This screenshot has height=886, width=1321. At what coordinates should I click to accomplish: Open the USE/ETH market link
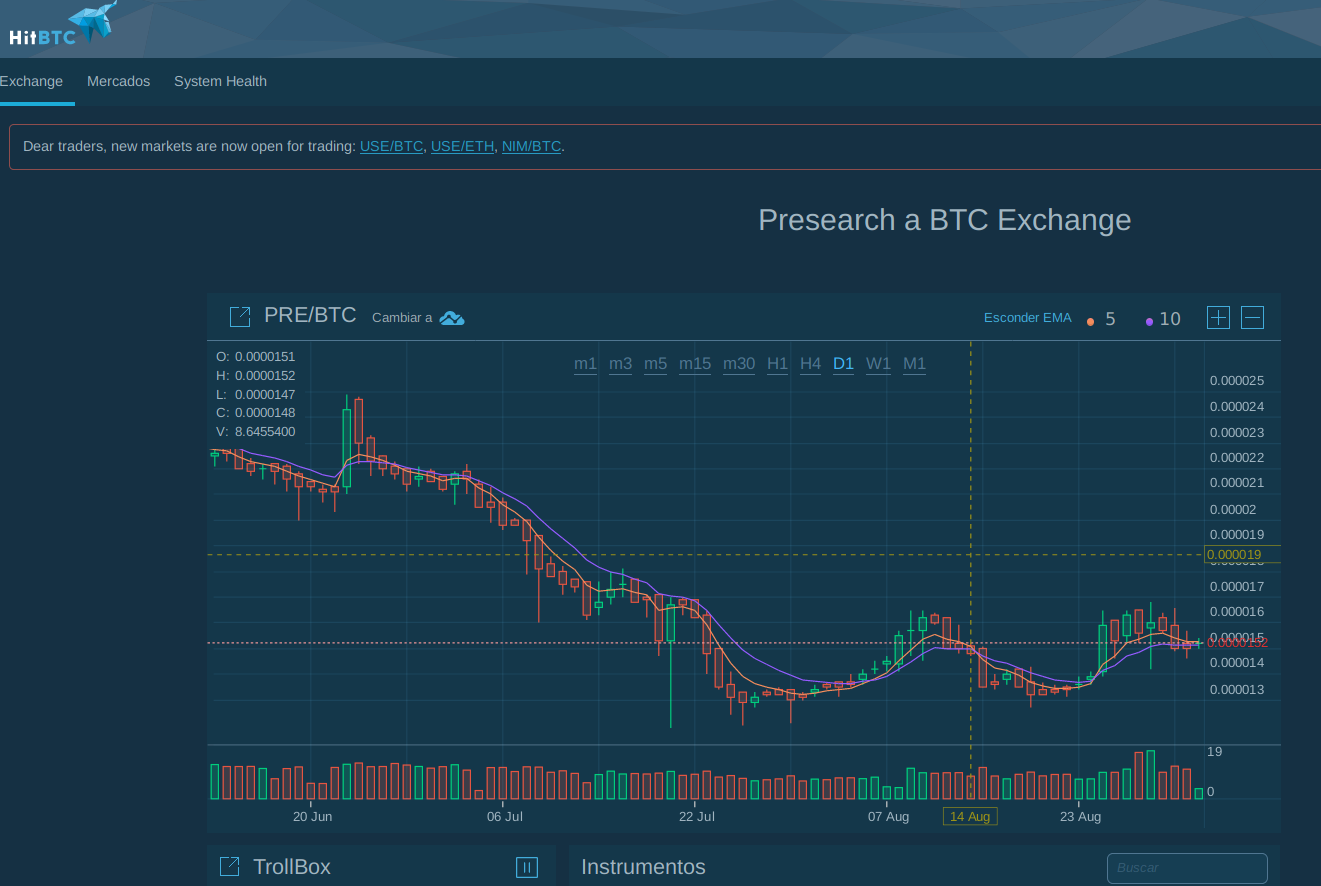(x=462, y=146)
